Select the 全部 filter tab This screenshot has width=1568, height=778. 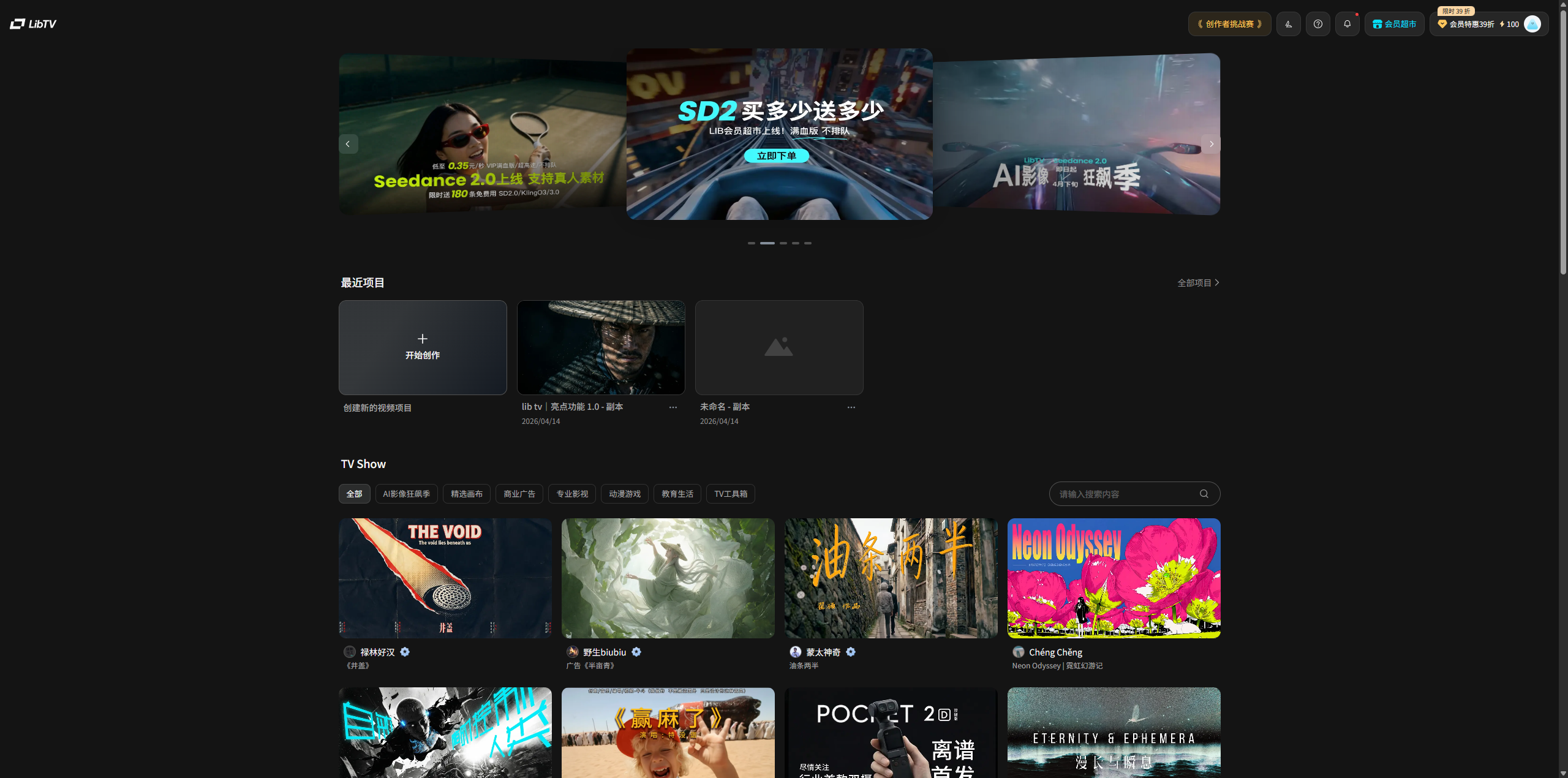(354, 494)
